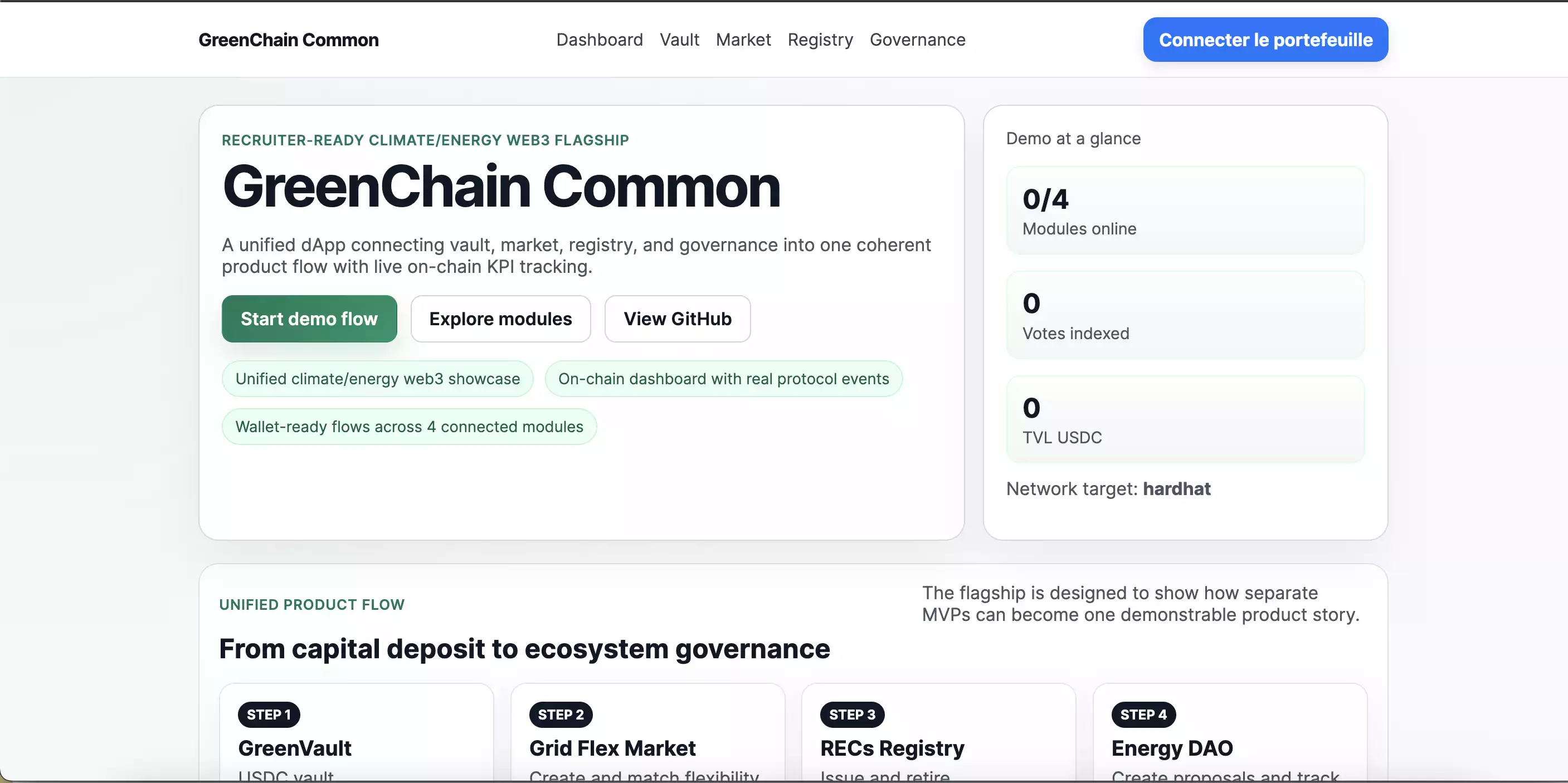Click Start demo flow
The image size is (1568, 783).
pyautogui.click(x=309, y=318)
